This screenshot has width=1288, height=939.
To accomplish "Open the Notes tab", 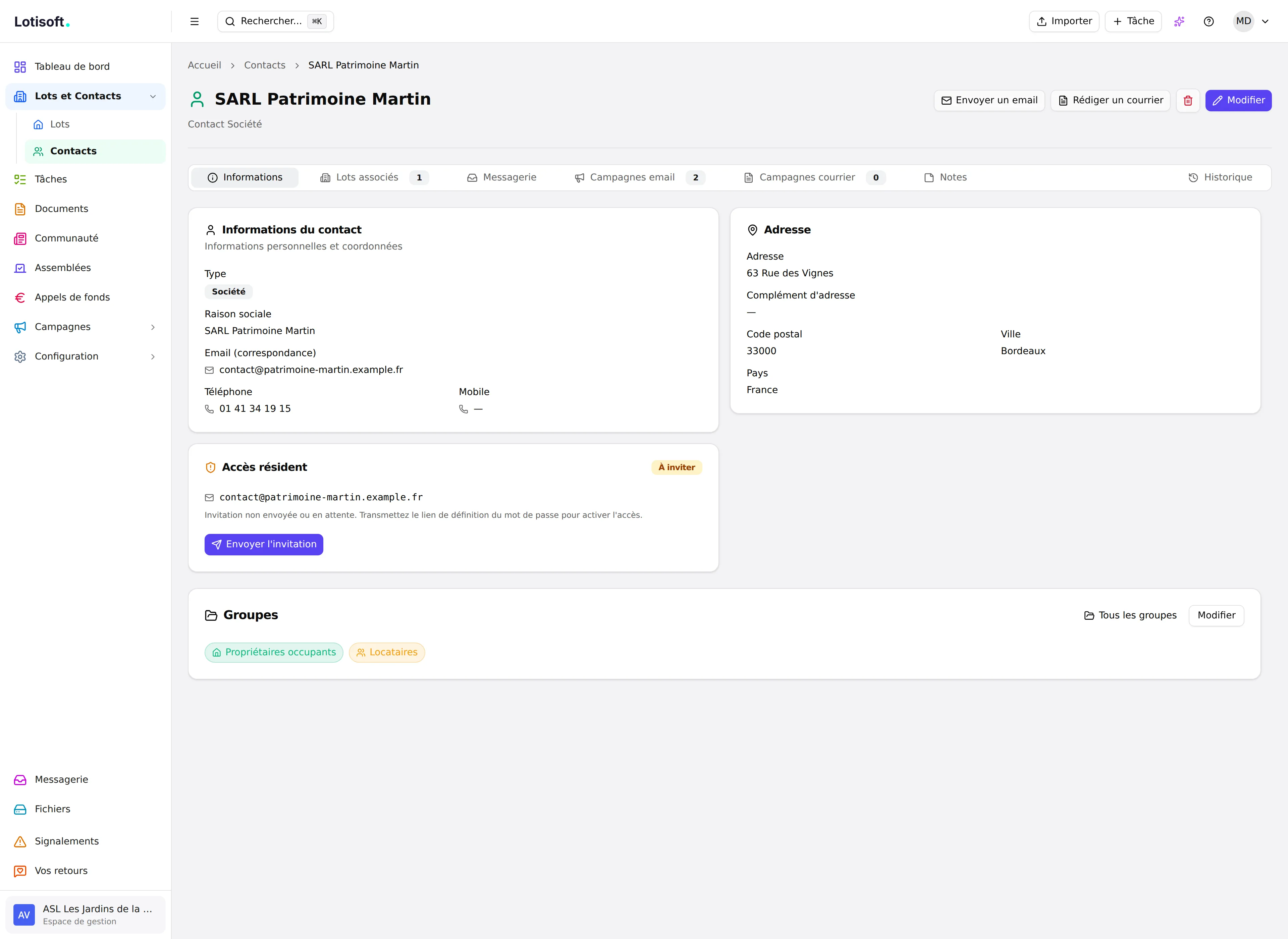I will [x=946, y=178].
